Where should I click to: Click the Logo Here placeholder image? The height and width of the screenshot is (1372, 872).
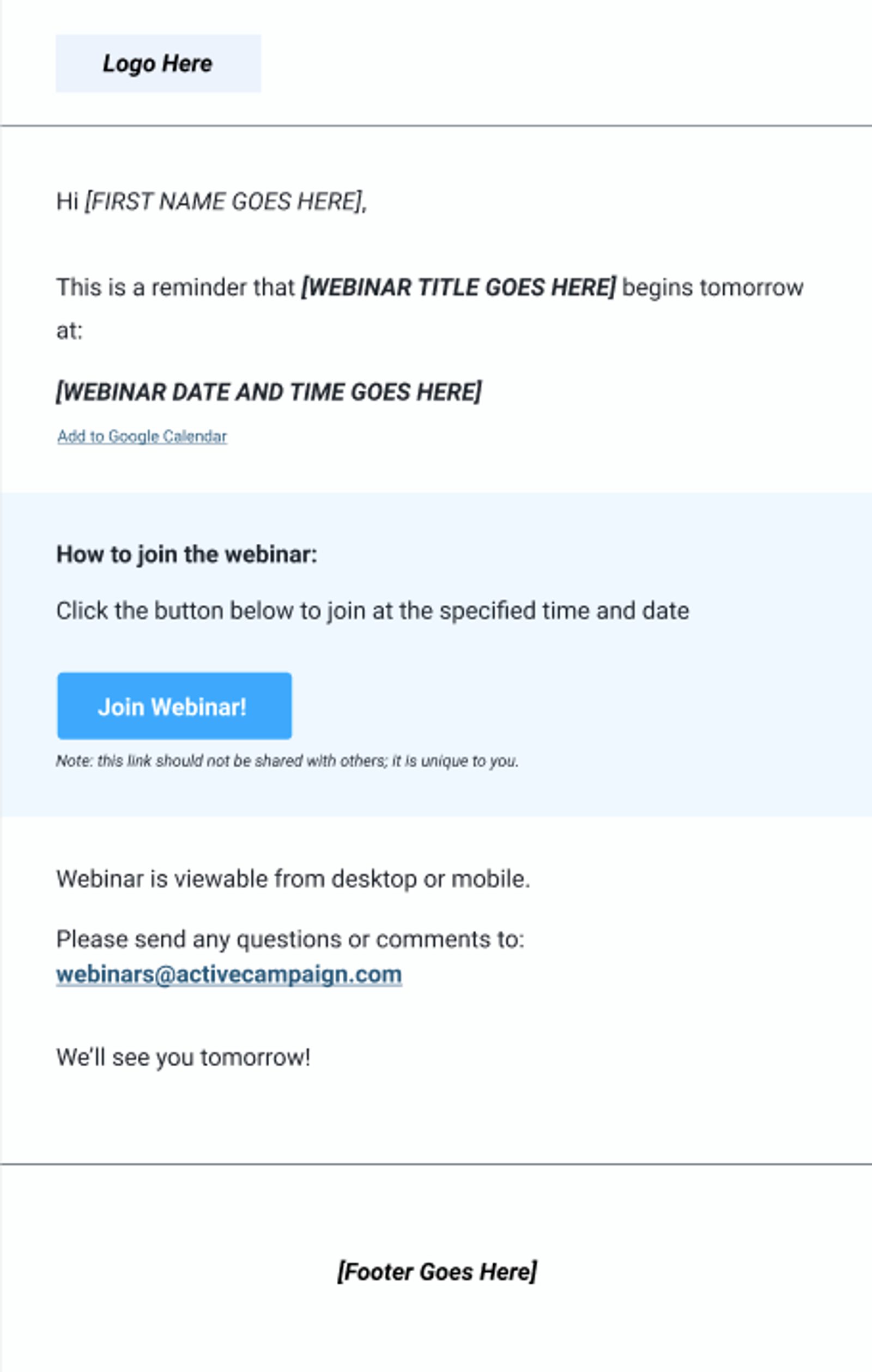[x=158, y=63]
